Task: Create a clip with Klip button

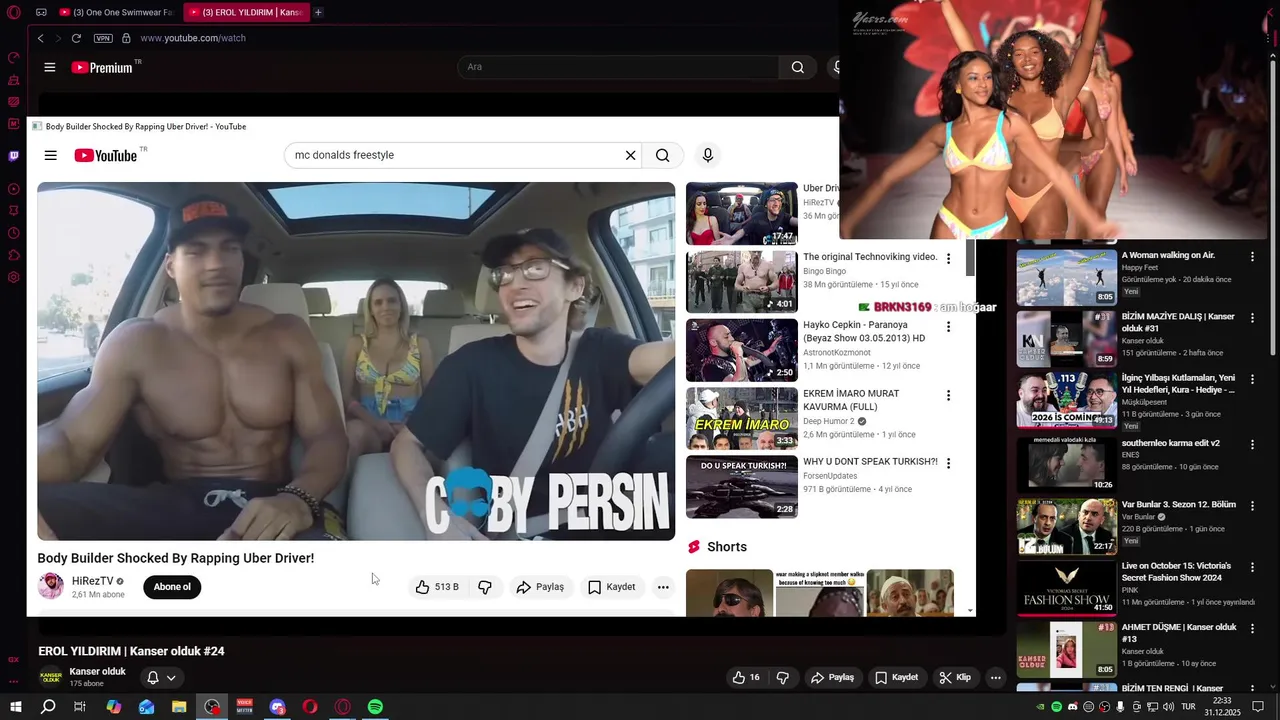Action: click(955, 677)
